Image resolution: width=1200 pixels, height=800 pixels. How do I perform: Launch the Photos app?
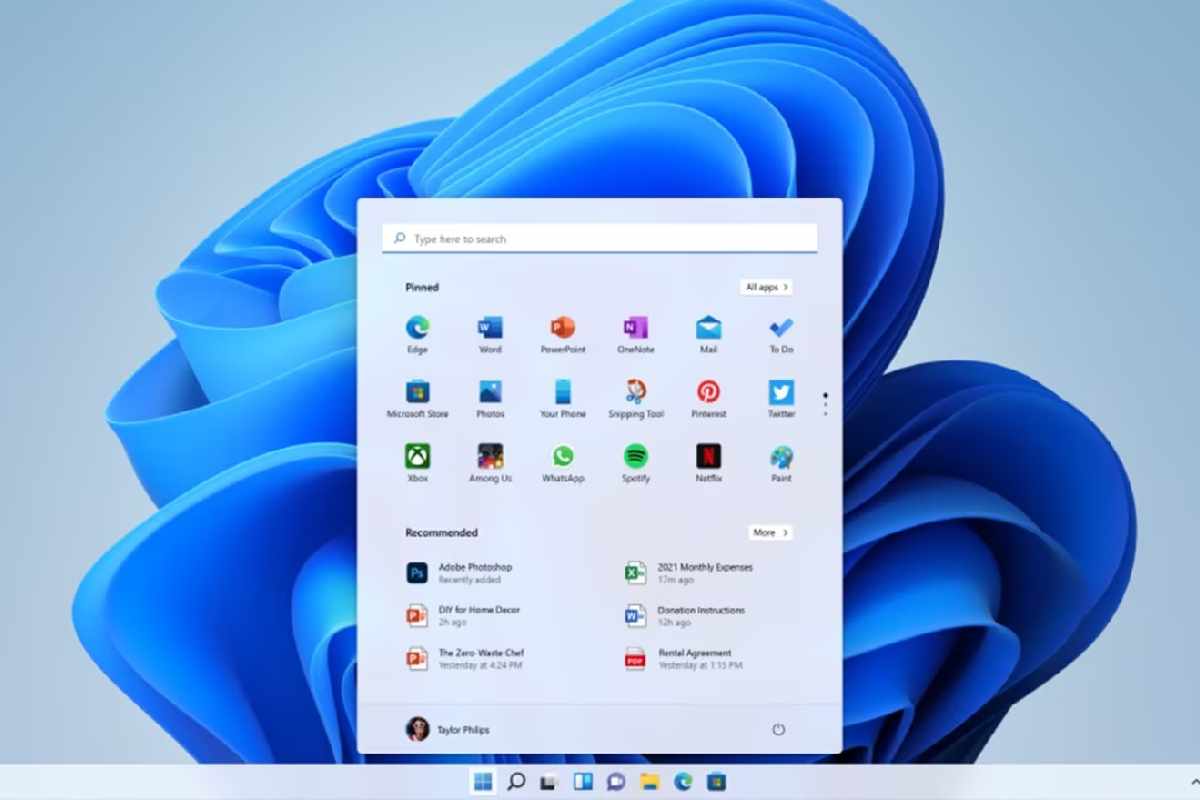(490, 398)
